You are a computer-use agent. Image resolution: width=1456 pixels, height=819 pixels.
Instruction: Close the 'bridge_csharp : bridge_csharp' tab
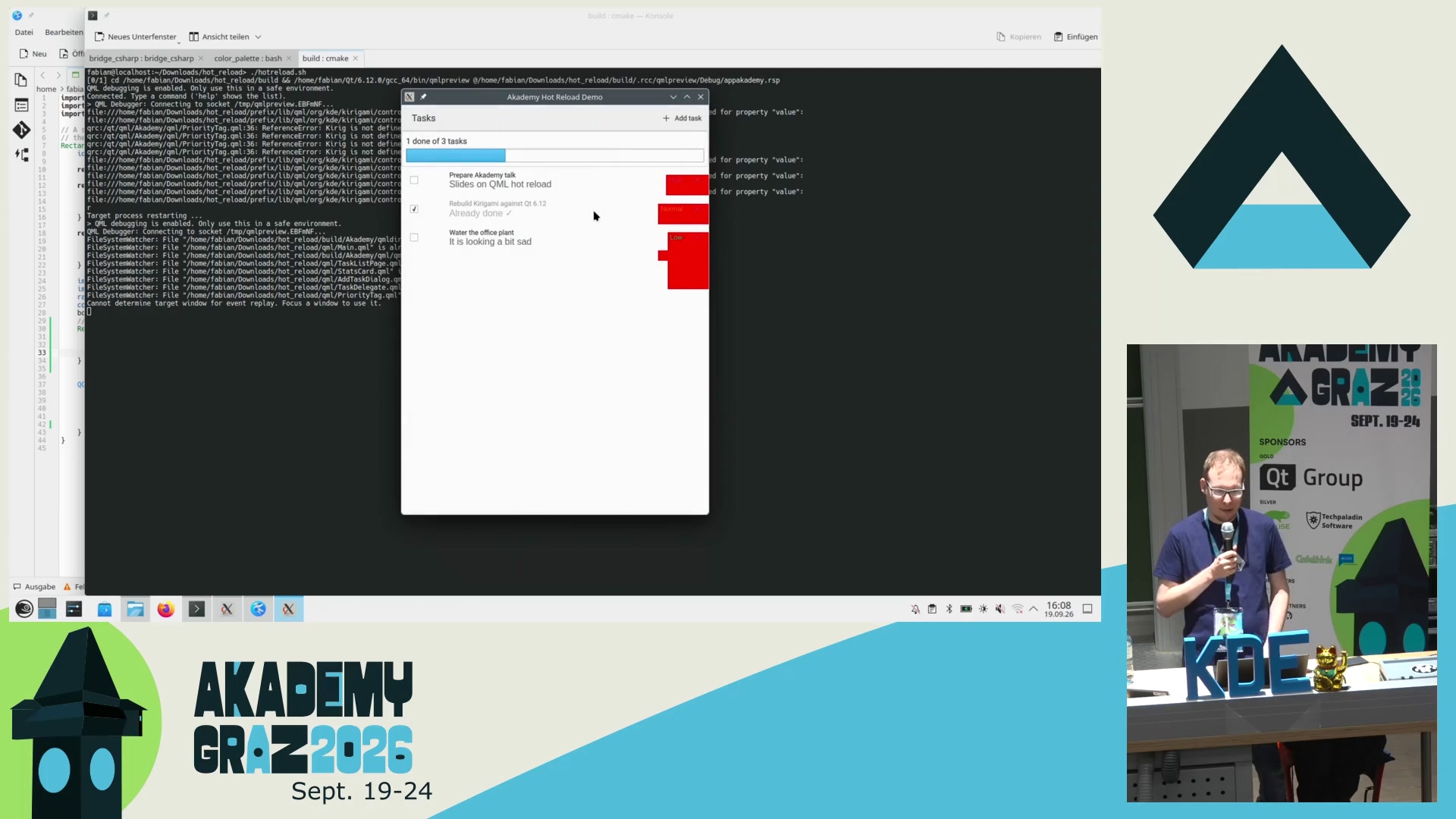click(x=201, y=58)
